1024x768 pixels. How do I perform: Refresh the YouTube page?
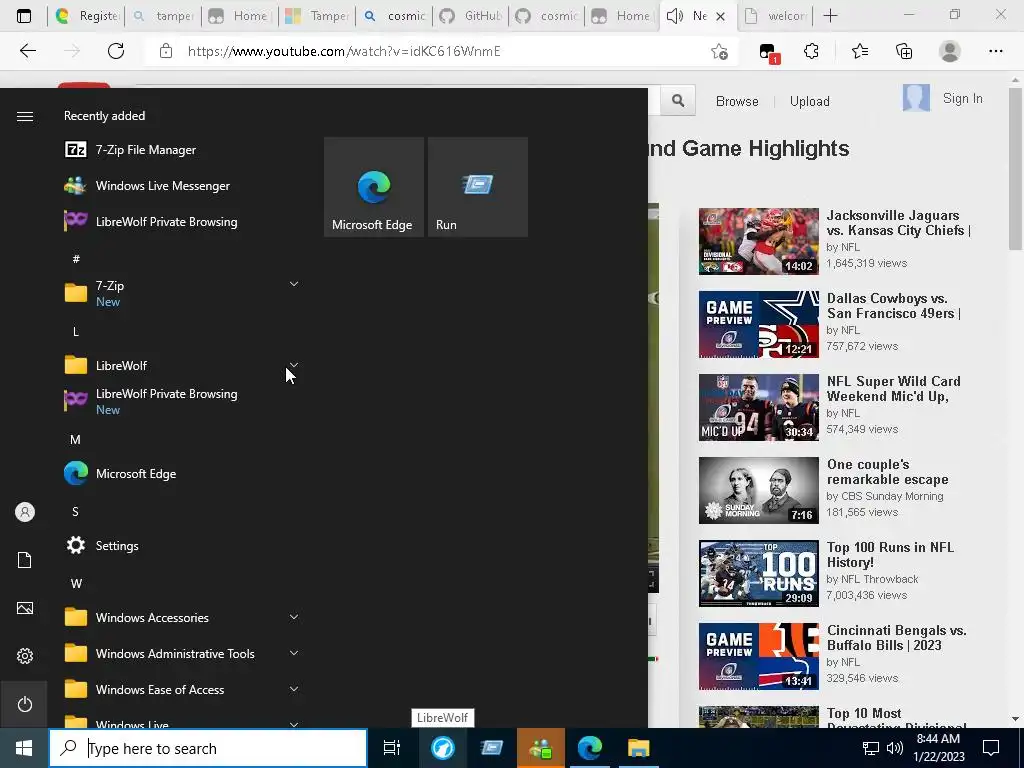[116, 51]
